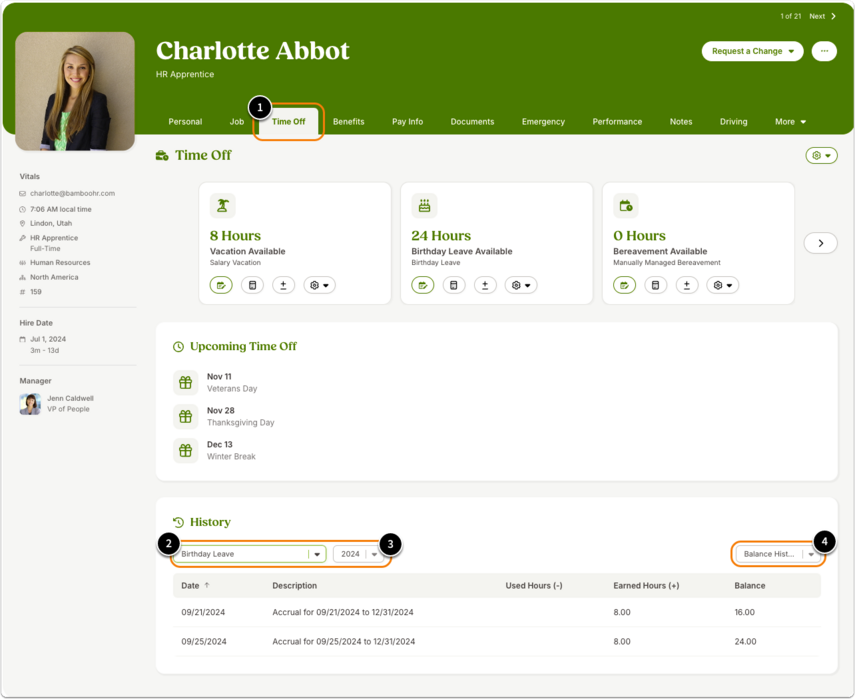The height and width of the screenshot is (699, 855).
Task: Click the 09/25/2024 history date cell
Action: (x=204, y=642)
